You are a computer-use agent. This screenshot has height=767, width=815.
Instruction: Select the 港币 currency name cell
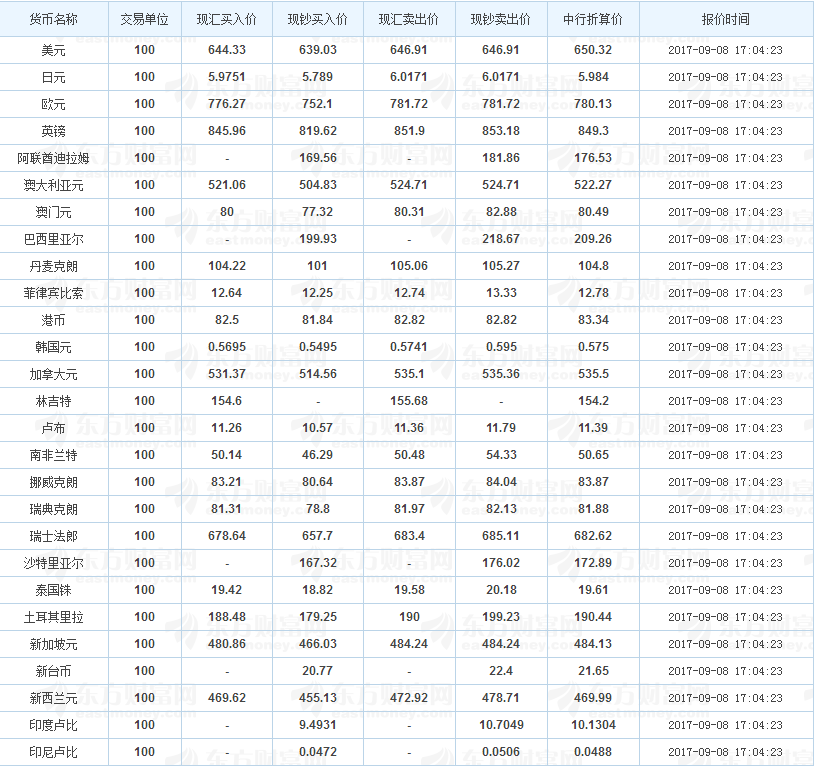(x=54, y=321)
